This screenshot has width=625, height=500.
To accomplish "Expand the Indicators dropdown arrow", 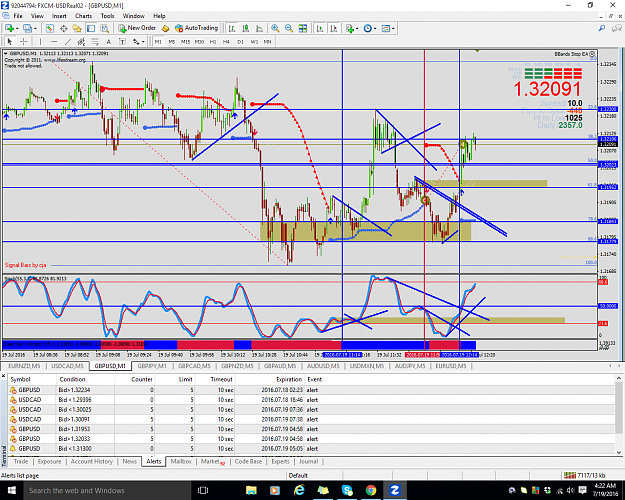I will pyautogui.click(x=357, y=29).
